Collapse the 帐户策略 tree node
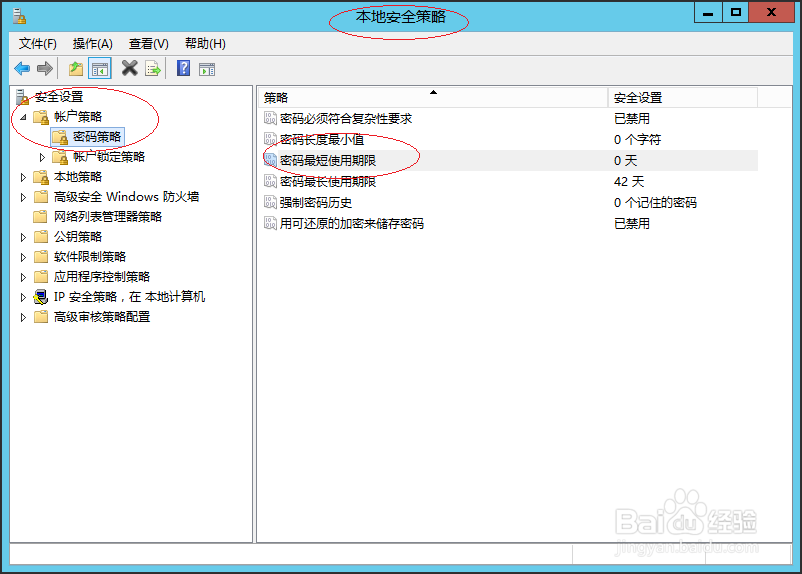The image size is (802, 574). click(x=23, y=117)
